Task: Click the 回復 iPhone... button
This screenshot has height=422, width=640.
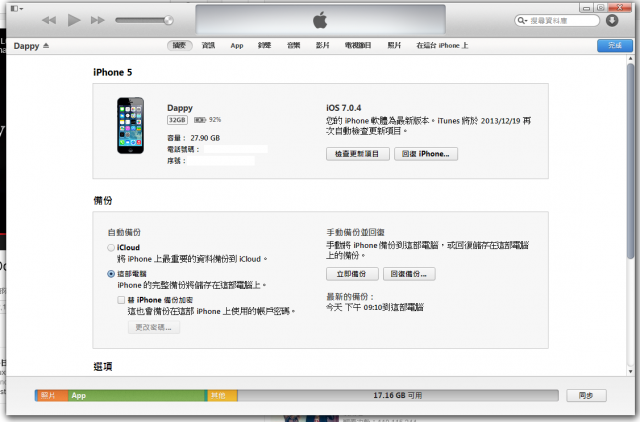Action: (426, 154)
